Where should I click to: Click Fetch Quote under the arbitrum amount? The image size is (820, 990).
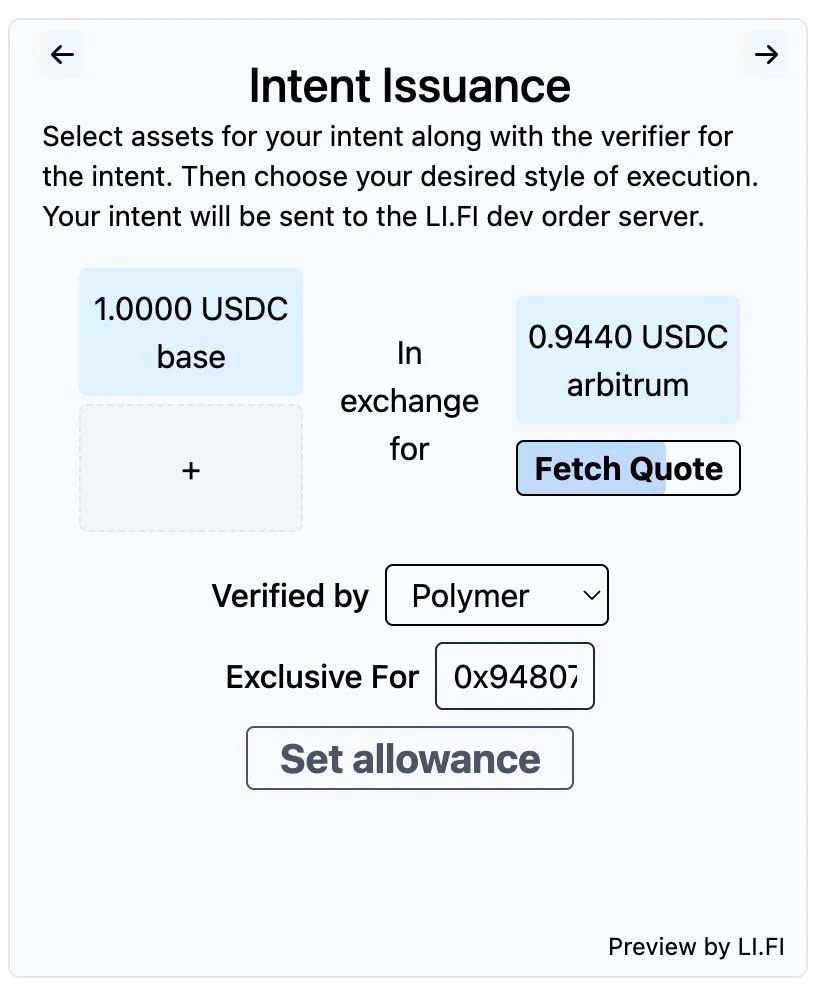627,468
